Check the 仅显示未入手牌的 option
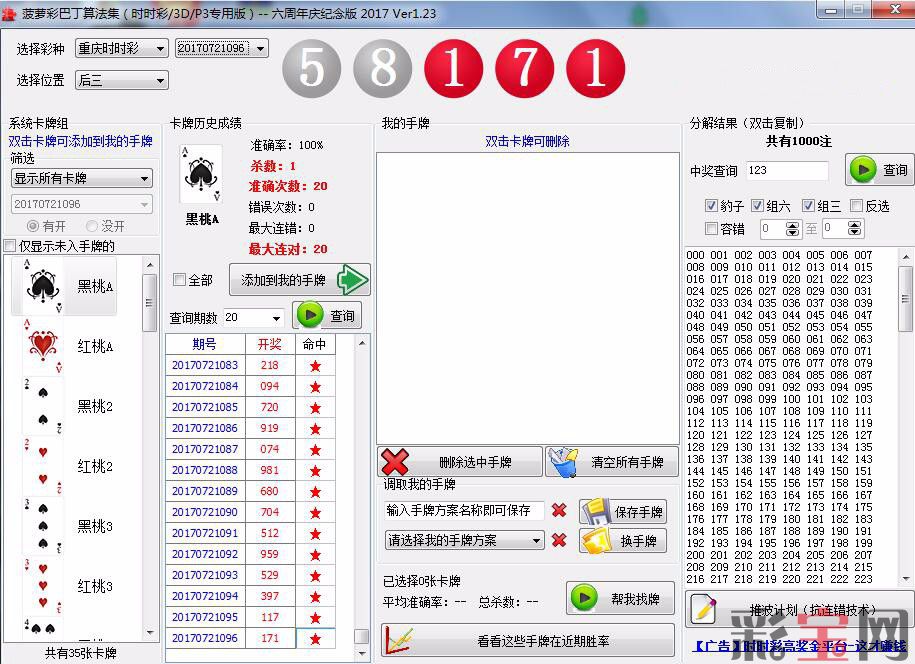Image resolution: width=915 pixels, height=664 pixels. (10, 246)
